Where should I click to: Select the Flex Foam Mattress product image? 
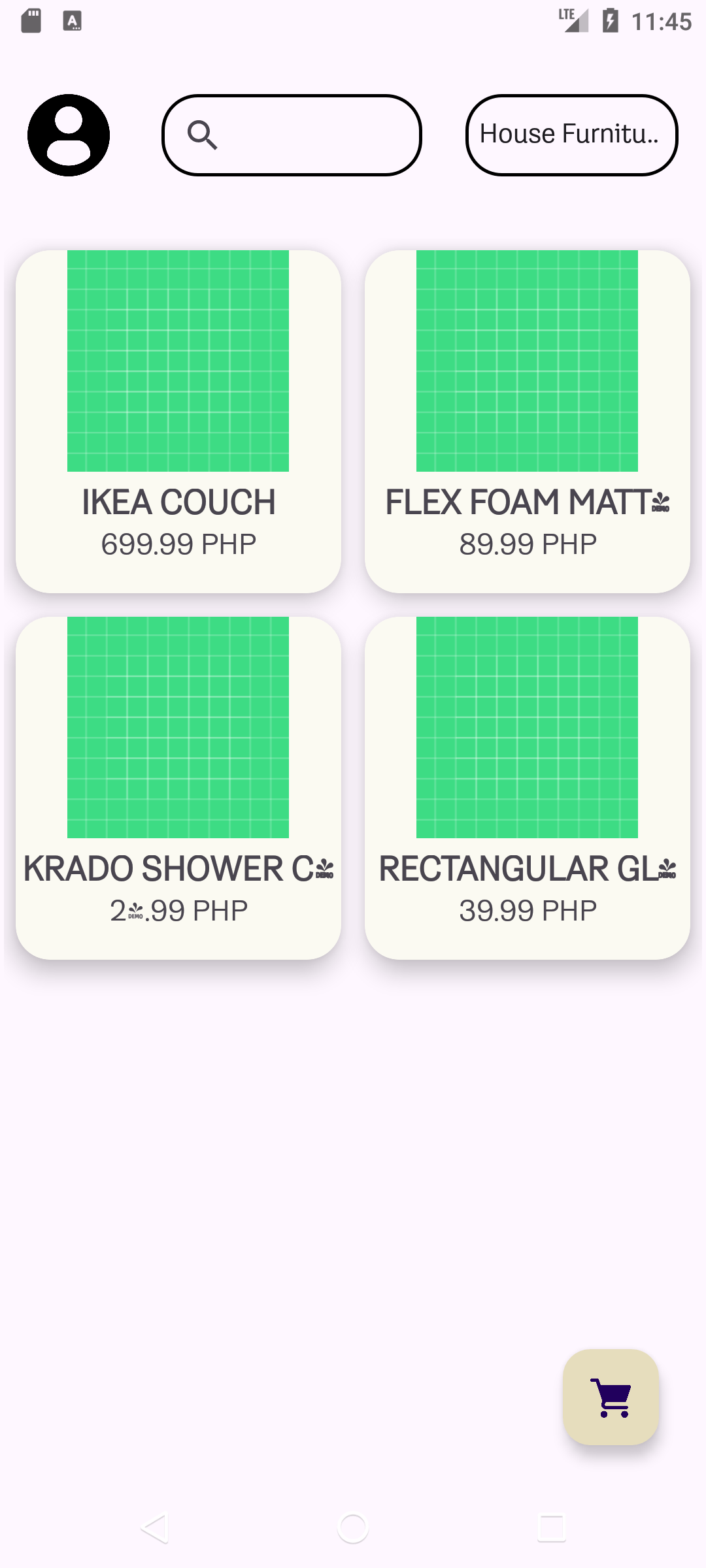point(527,361)
